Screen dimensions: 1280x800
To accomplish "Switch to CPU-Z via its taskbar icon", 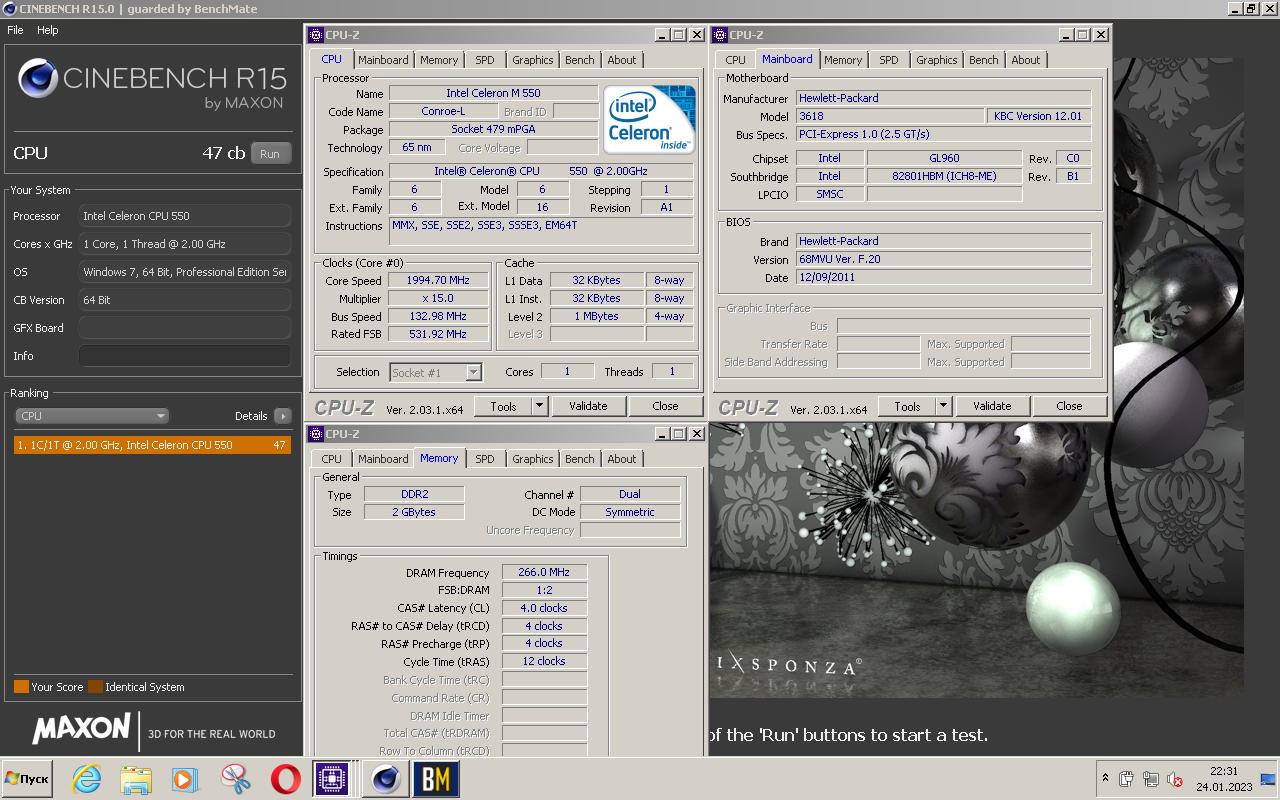I will (331, 779).
